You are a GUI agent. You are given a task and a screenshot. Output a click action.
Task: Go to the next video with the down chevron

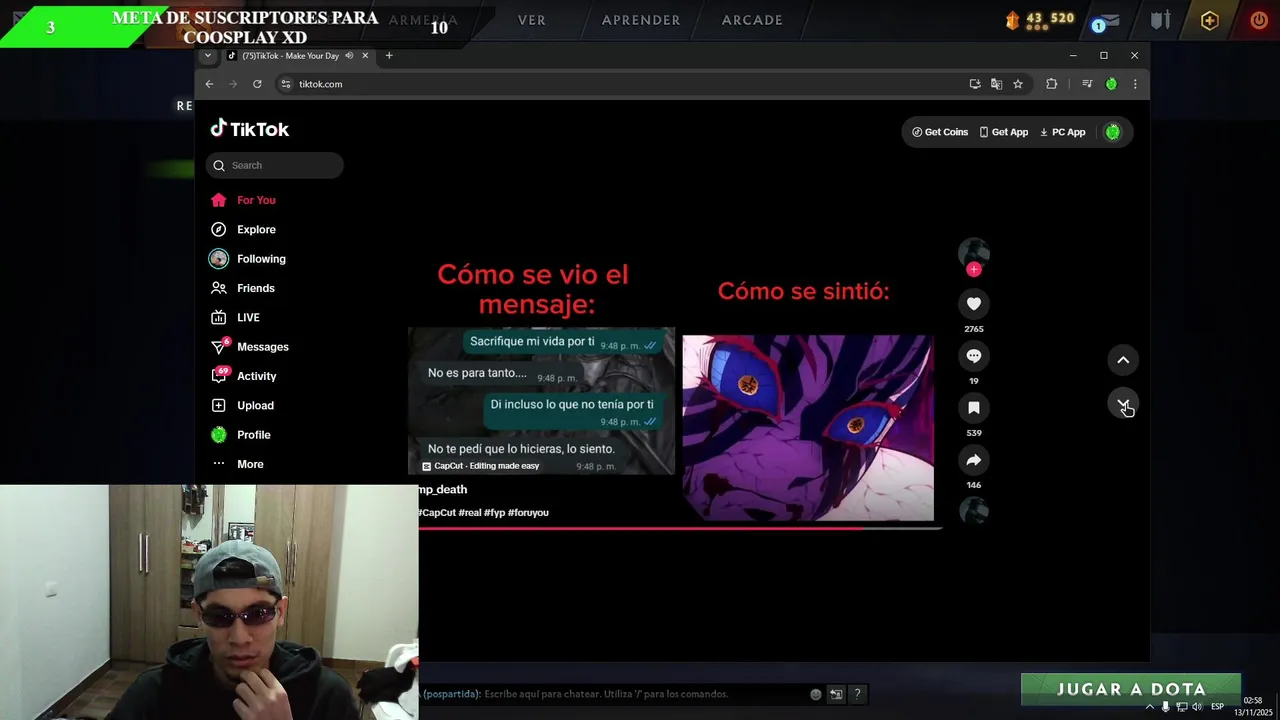[x=1123, y=404]
